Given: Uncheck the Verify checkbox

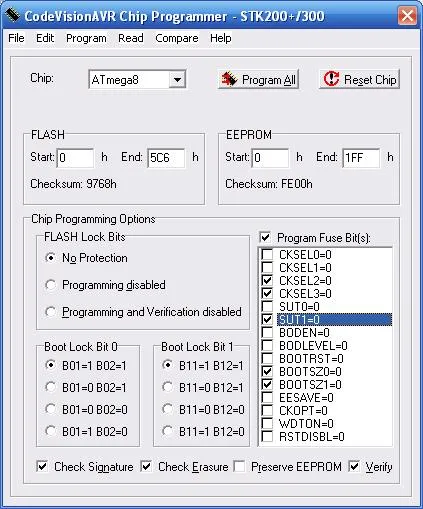Looking at the screenshot, I should [x=354, y=466].
